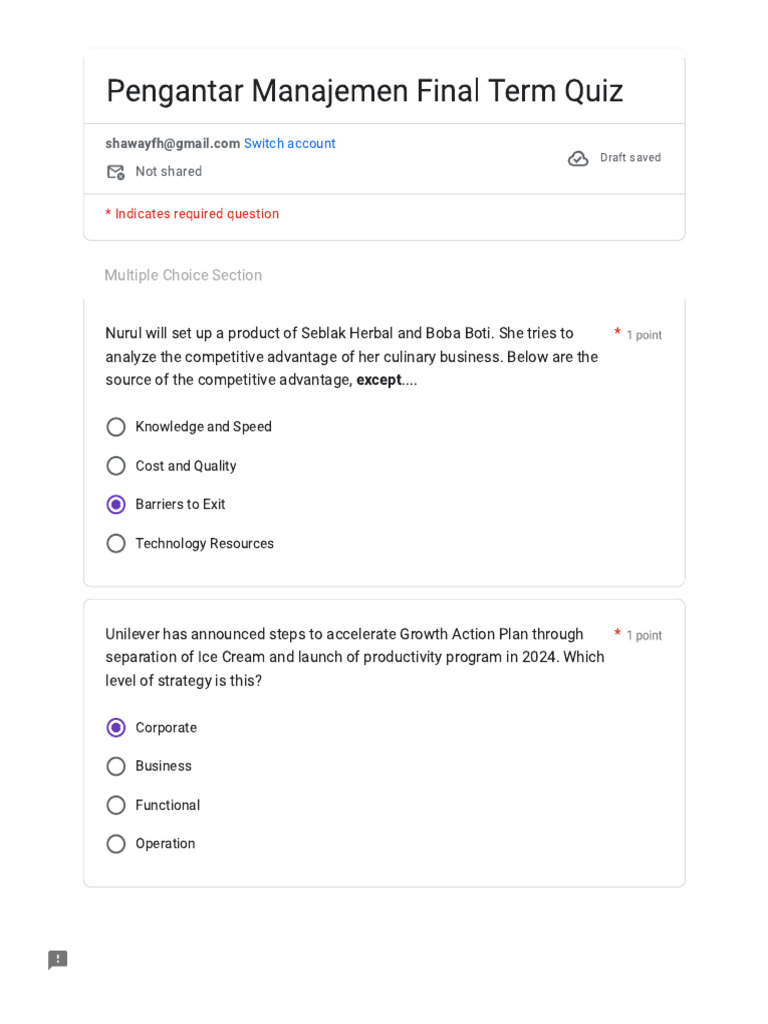Choose the Business radio button

[x=116, y=767]
